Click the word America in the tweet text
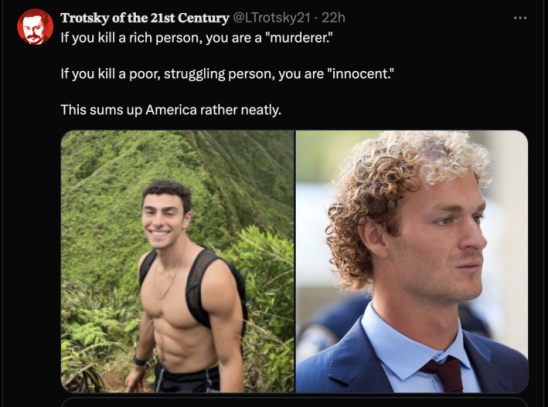This screenshot has height=407, width=548. tap(171, 110)
